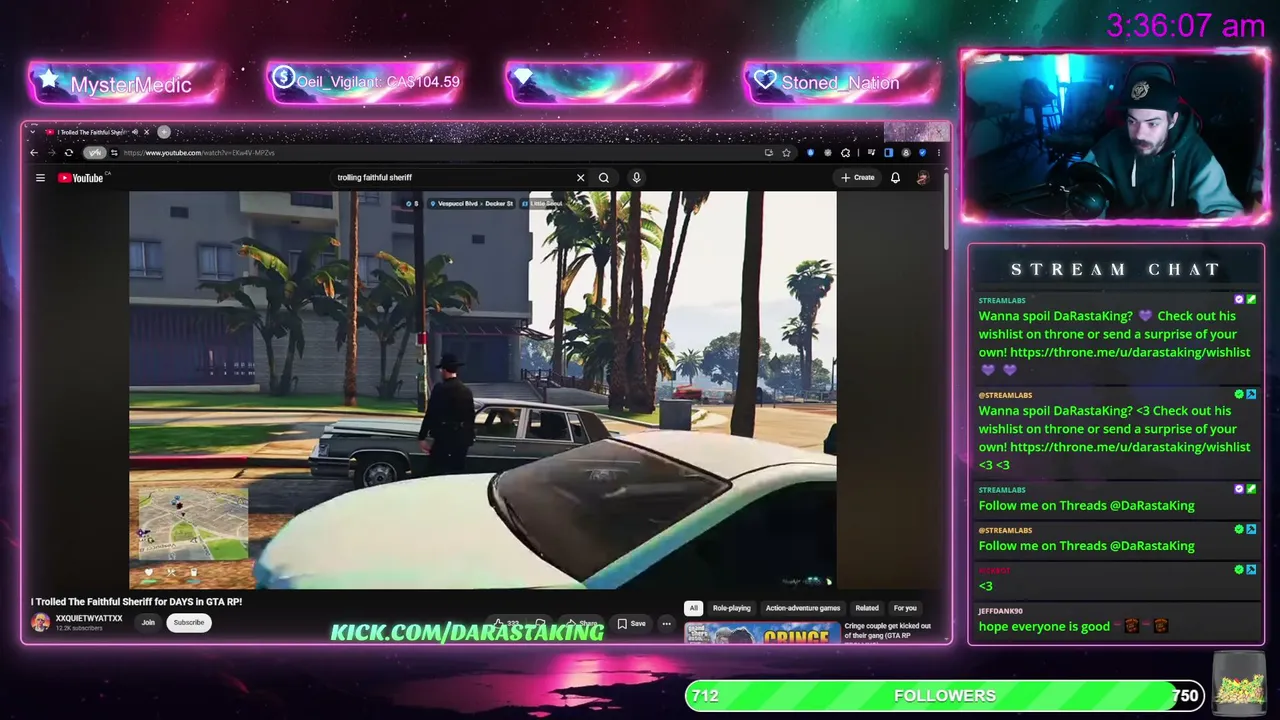Image resolution: width=1280 pixels, height=720 pixels.
Task: Start voice search with the microphone
Action: (636, 178)
